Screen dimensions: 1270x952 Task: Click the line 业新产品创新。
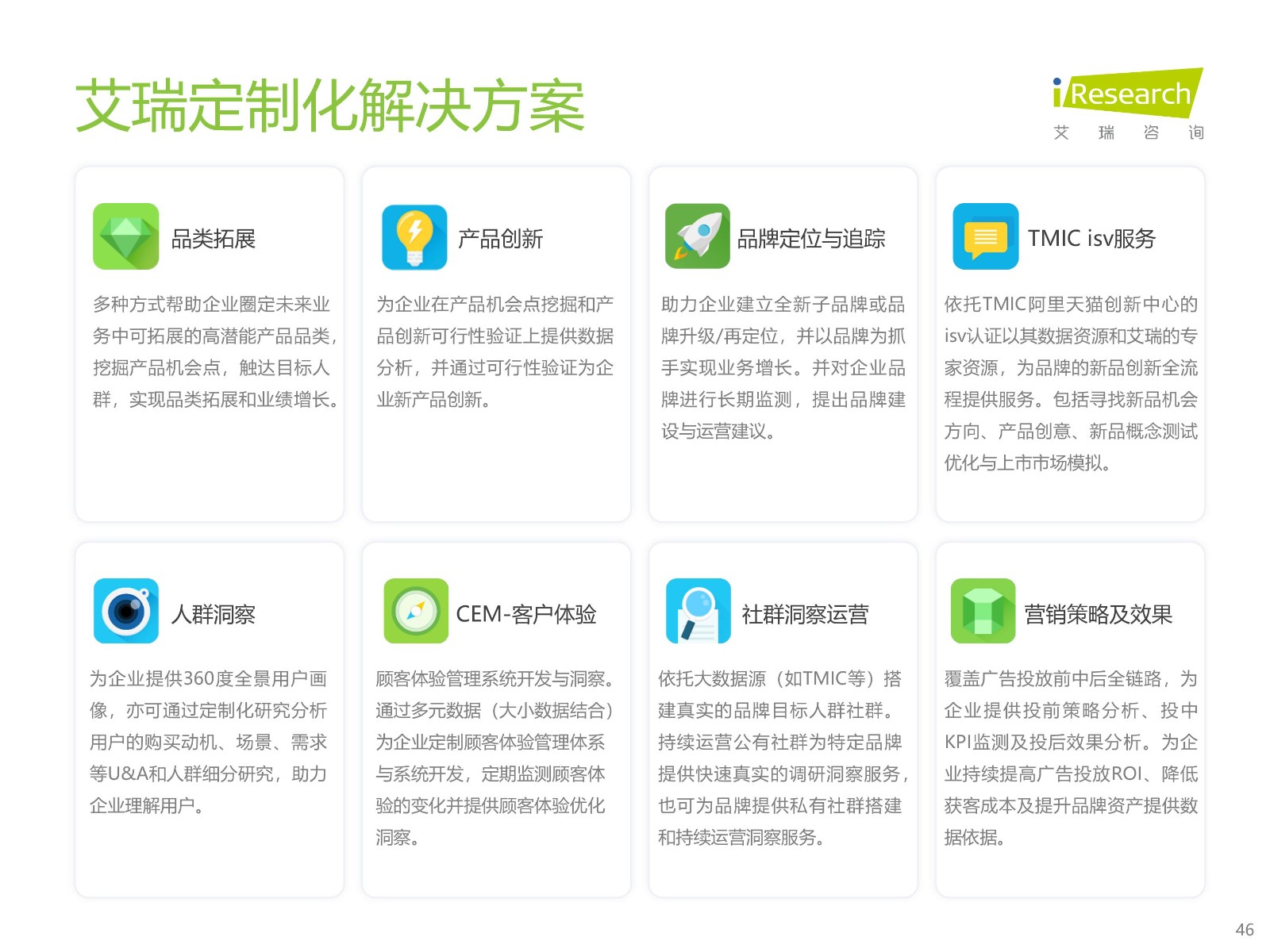[433, 400]
